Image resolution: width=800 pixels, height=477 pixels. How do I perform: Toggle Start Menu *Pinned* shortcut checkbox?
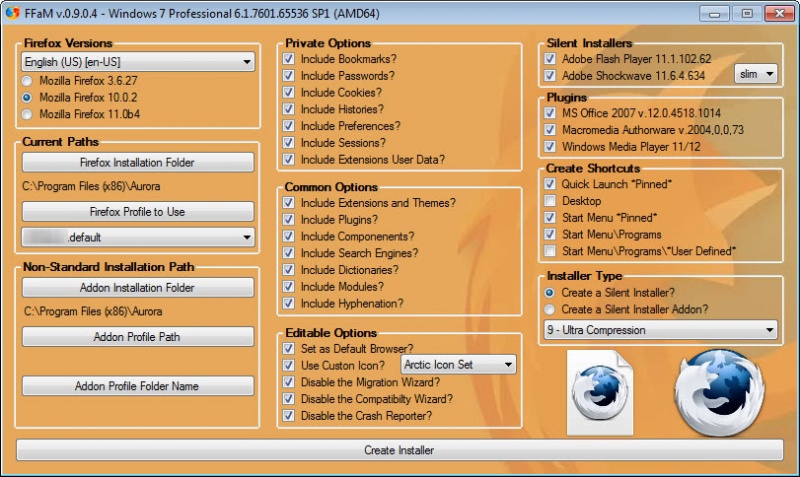[x=550, y=217]
